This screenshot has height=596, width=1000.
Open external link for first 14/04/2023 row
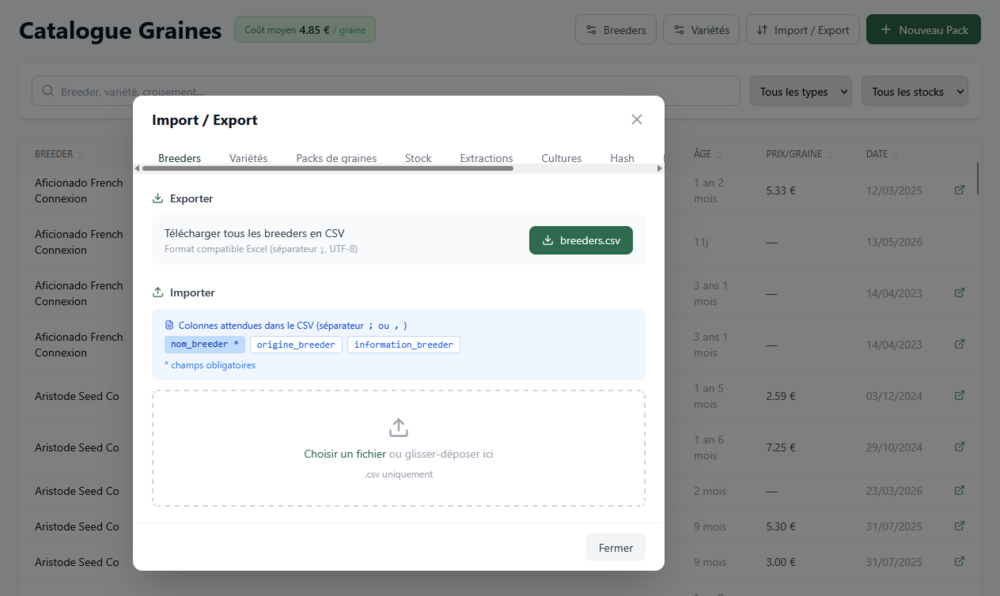pyautogui.click(x=959, y=293)
